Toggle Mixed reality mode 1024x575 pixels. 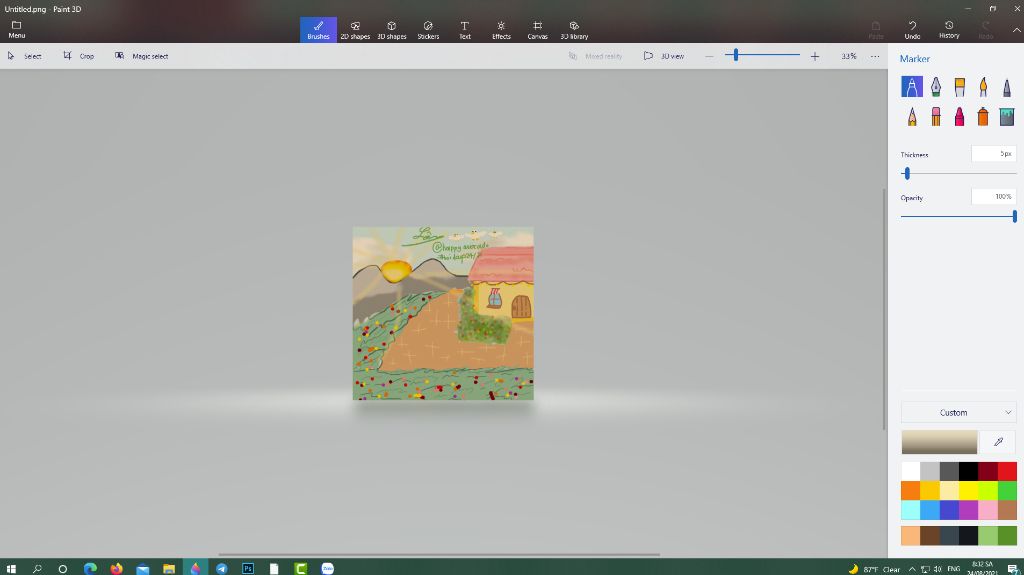coord(595,56)
